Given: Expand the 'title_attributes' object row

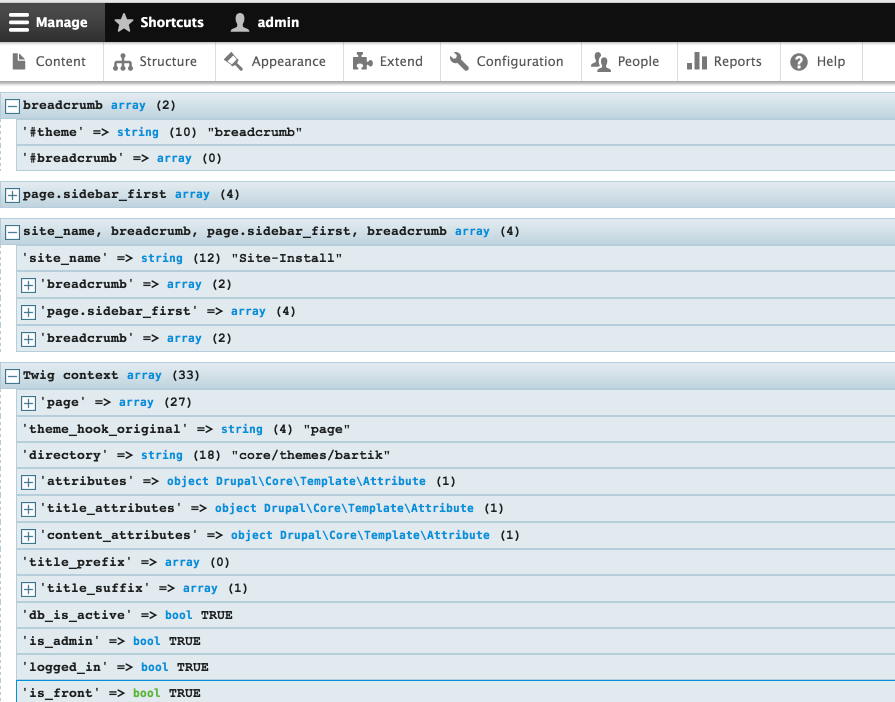Looking at the screenshot, I should 28,509.
